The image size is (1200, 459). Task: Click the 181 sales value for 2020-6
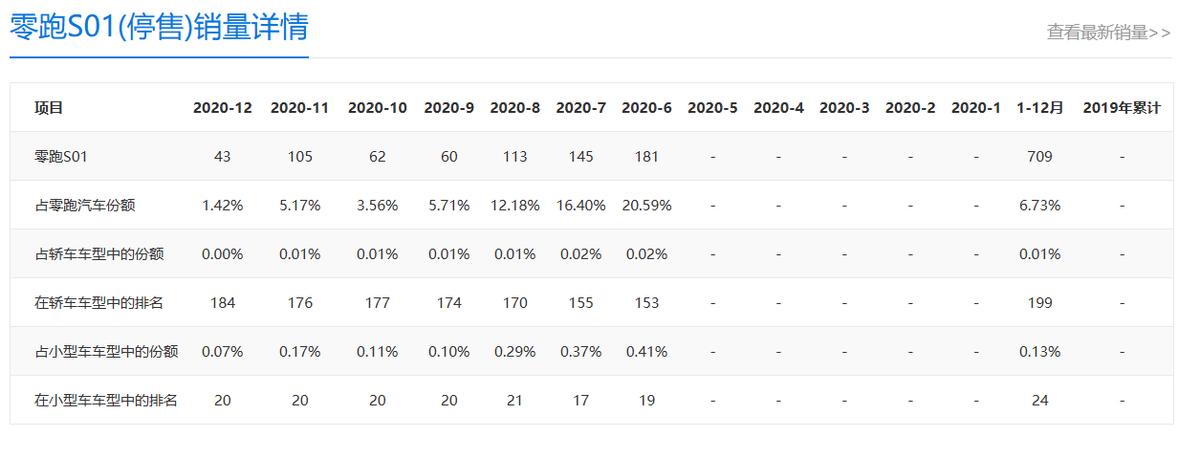[646, 157]
